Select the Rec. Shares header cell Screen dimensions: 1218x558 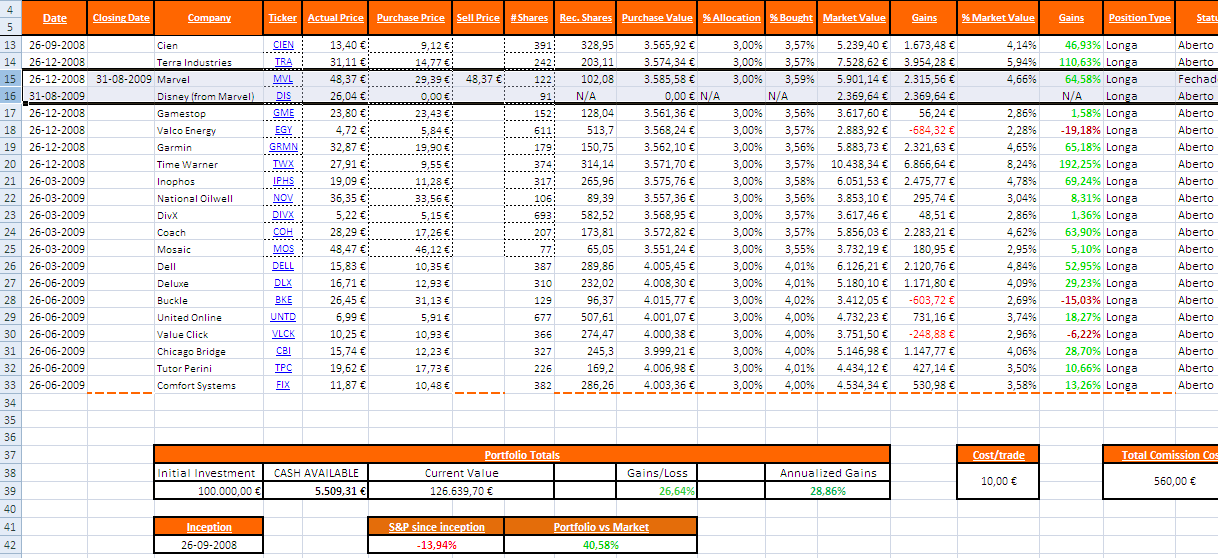coord(586,18)
